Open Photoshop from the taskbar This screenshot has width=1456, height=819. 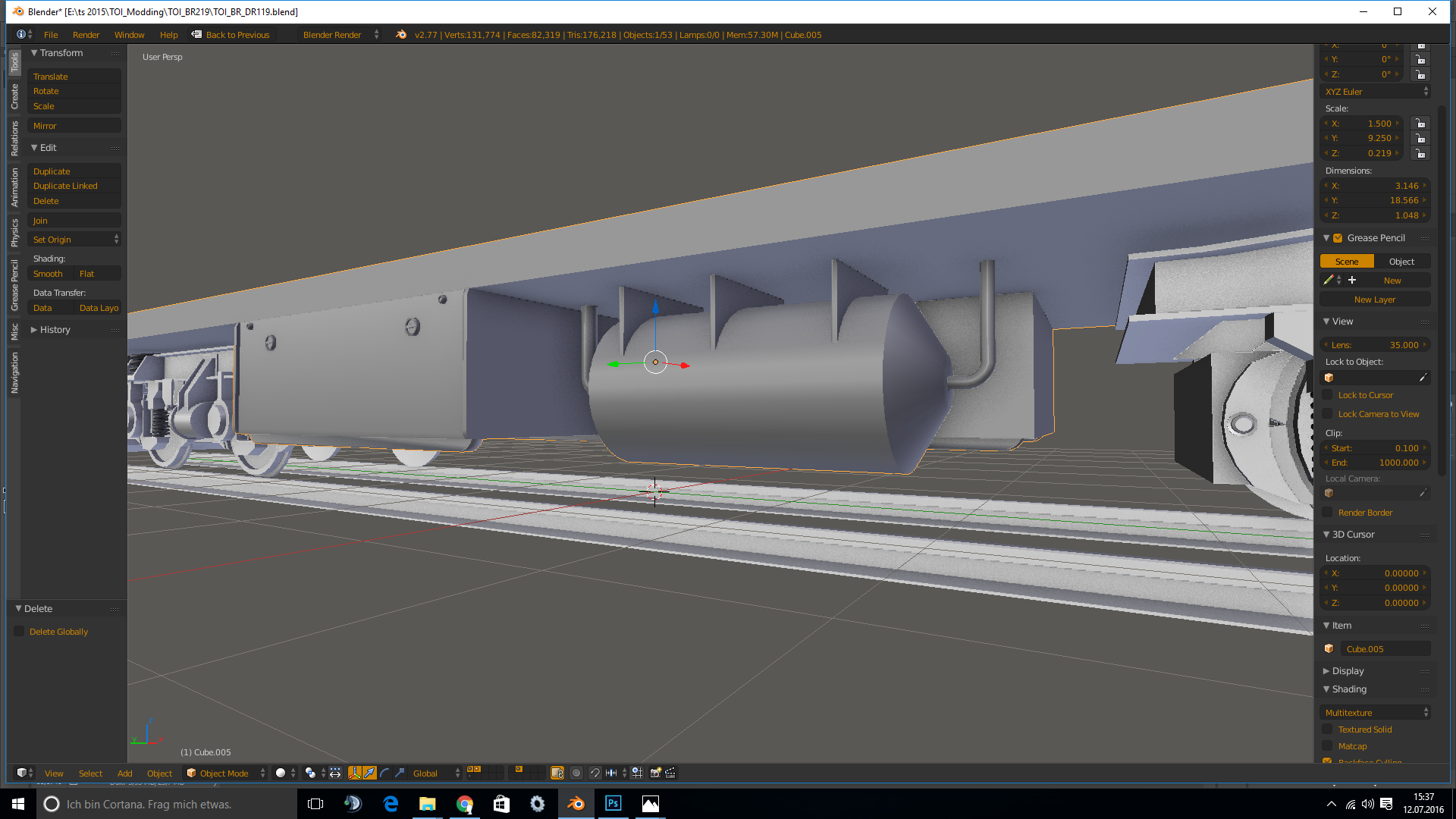(x=613, y=803)
